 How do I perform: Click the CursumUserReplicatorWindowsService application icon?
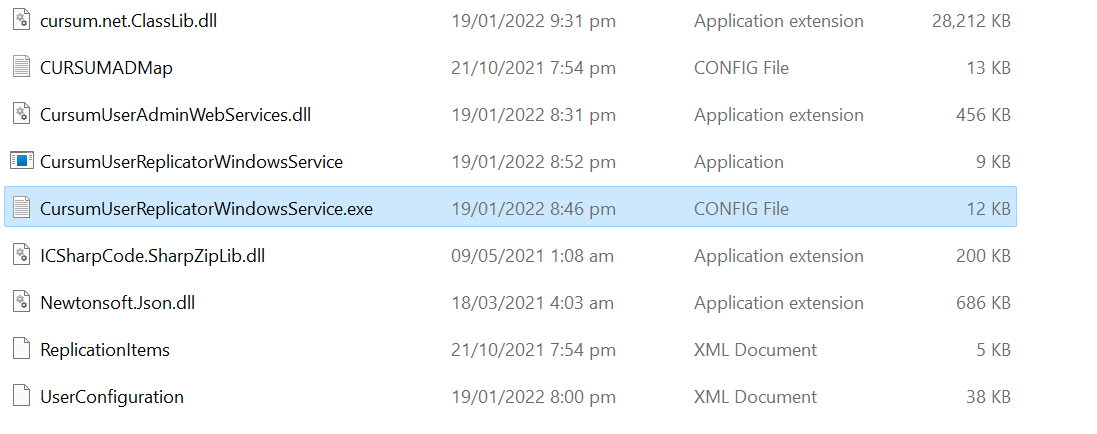coord(22,161)
